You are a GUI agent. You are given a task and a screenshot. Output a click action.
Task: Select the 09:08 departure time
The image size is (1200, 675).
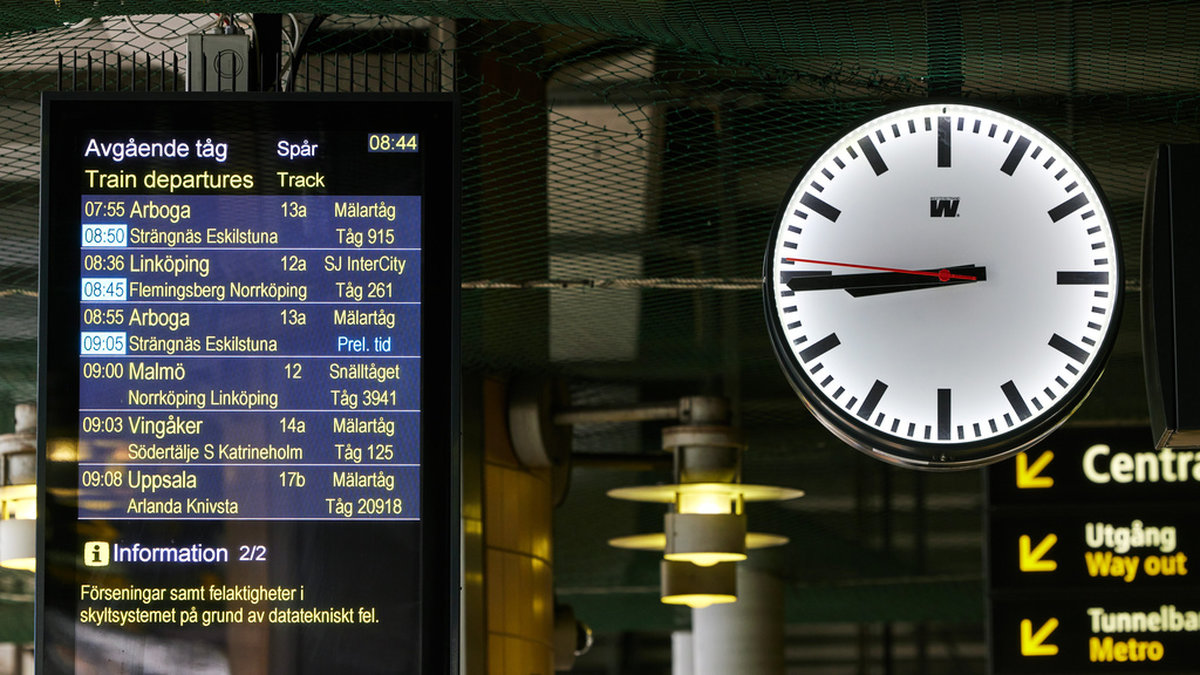tap(102, 479)
